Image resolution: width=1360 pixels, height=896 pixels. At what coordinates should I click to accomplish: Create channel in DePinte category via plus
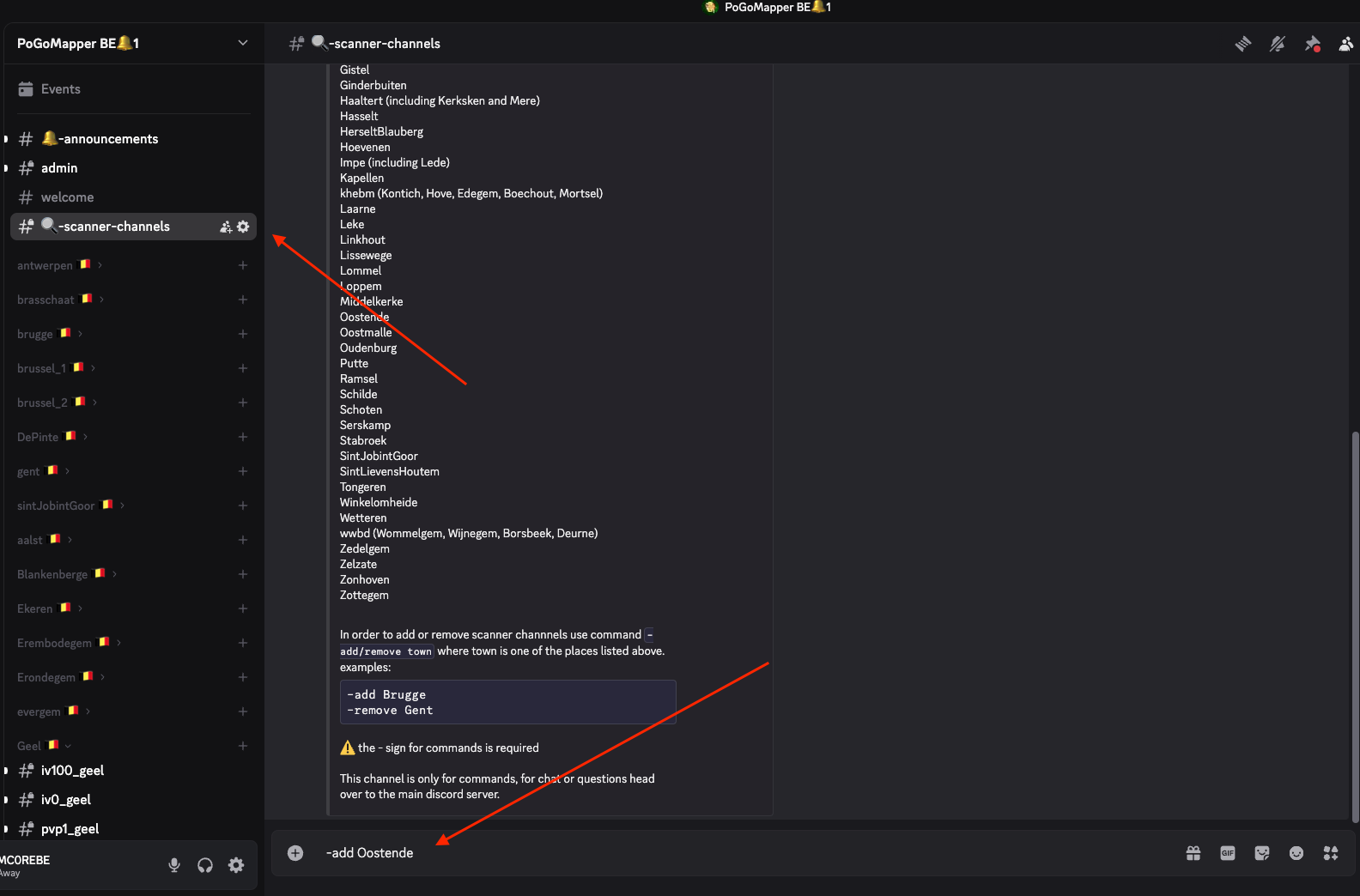point(243,437)
